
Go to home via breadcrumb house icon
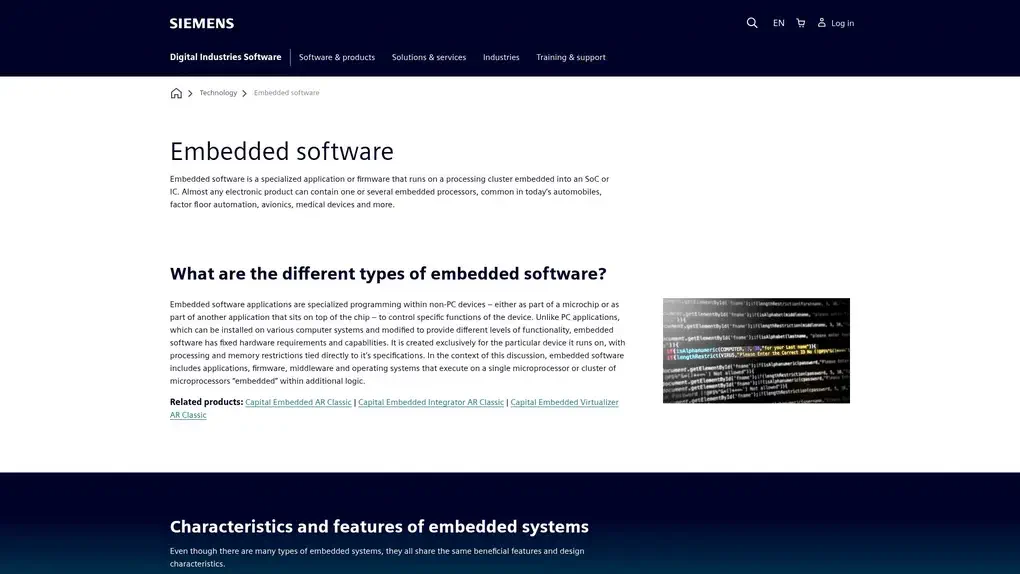pos(176,93)
